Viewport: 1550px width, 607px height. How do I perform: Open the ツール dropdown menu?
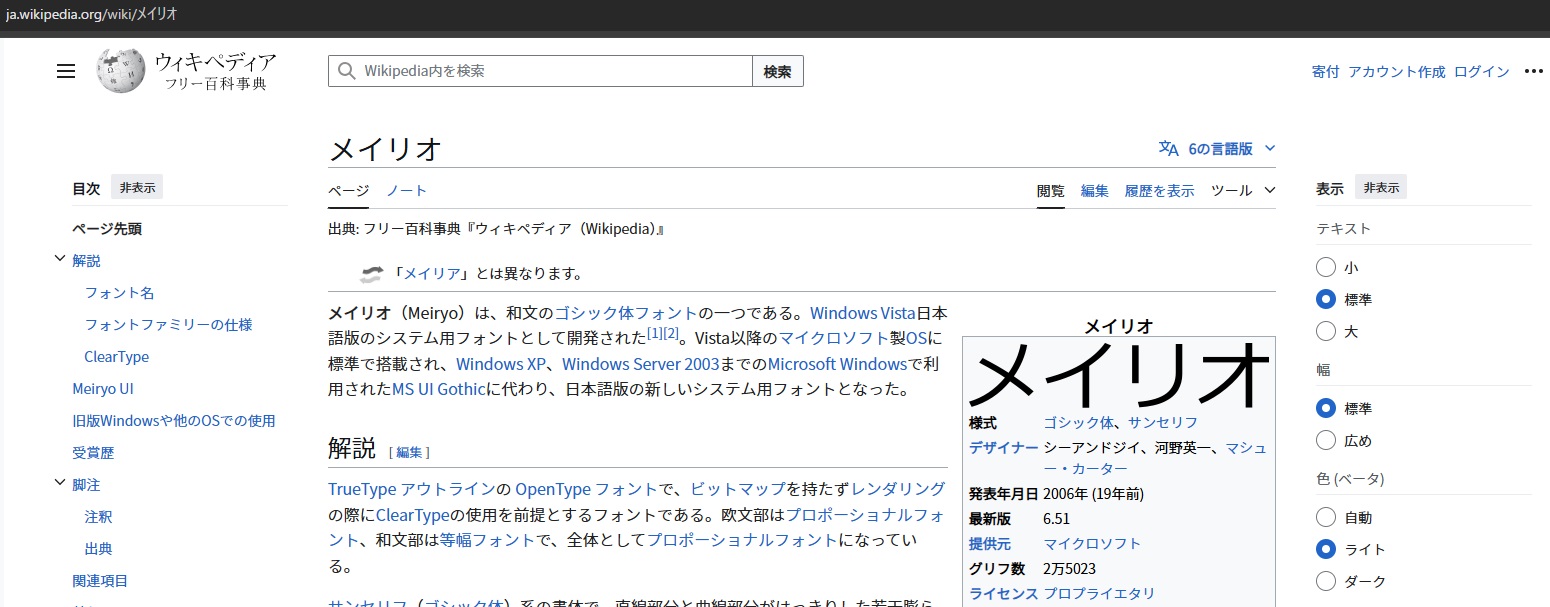coord(1243,190)
